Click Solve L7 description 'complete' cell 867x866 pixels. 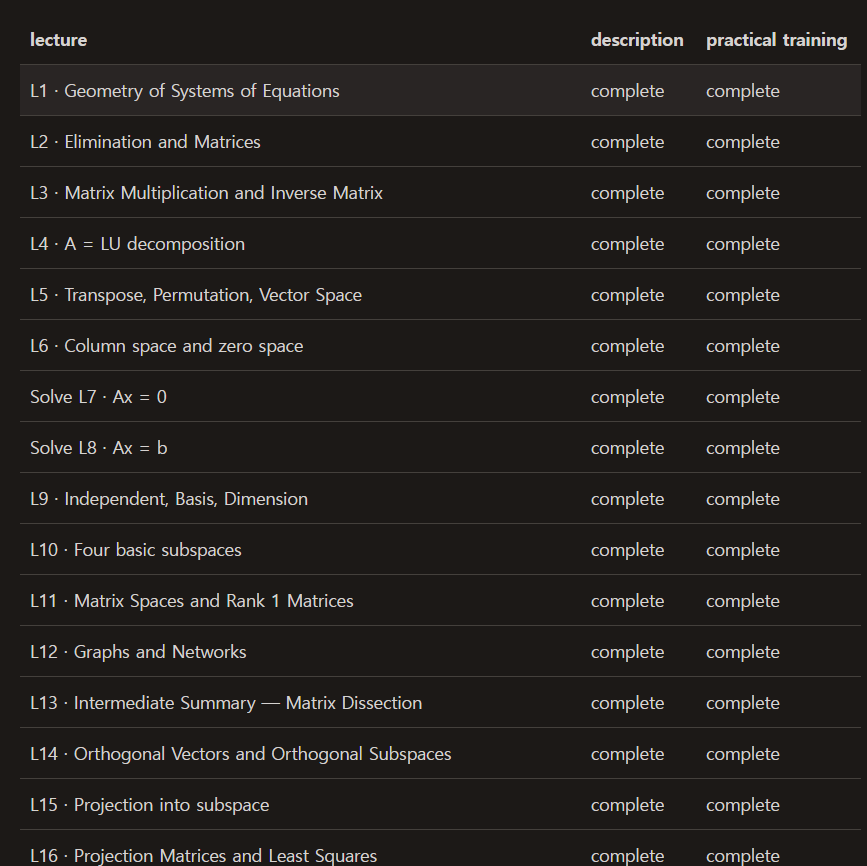(627, 397)
